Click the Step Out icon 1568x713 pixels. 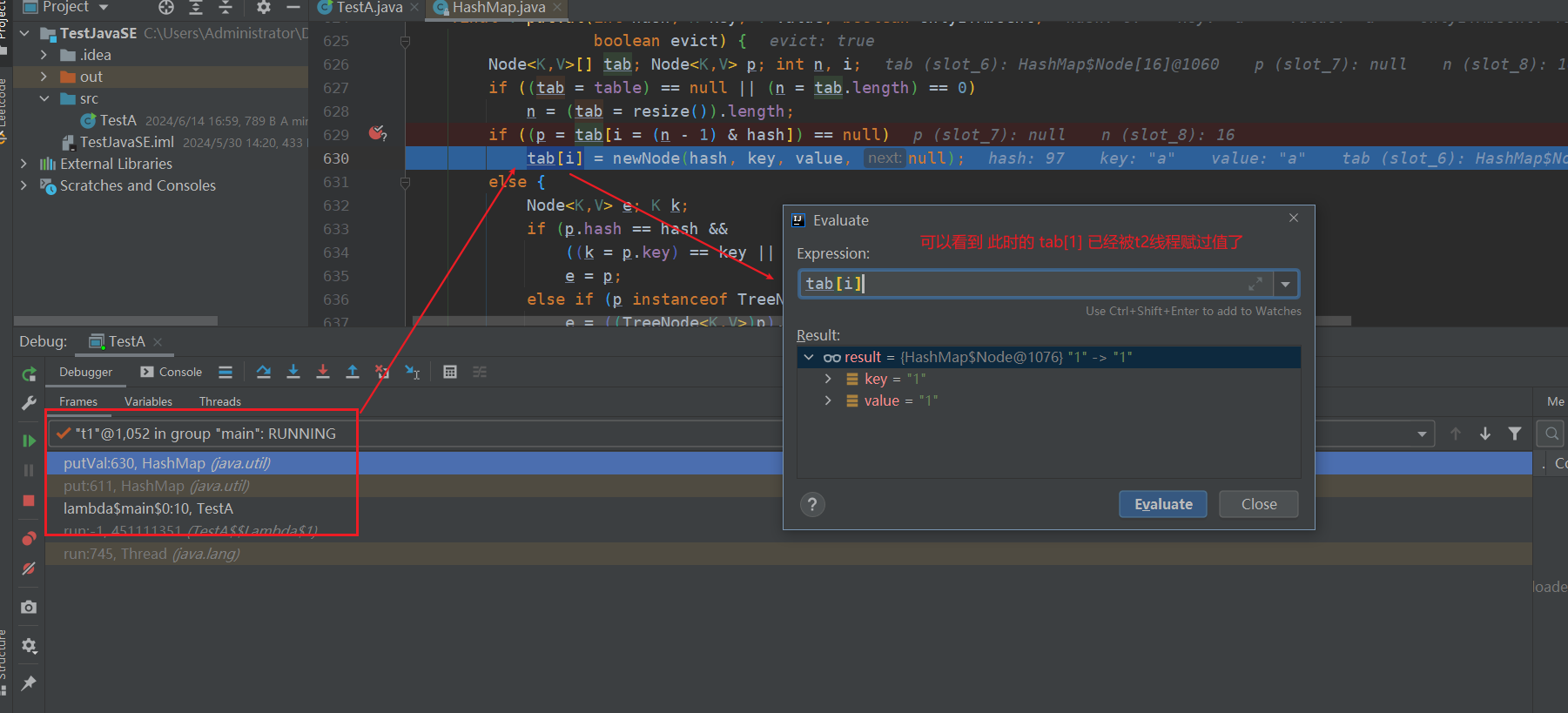point(353,372)
